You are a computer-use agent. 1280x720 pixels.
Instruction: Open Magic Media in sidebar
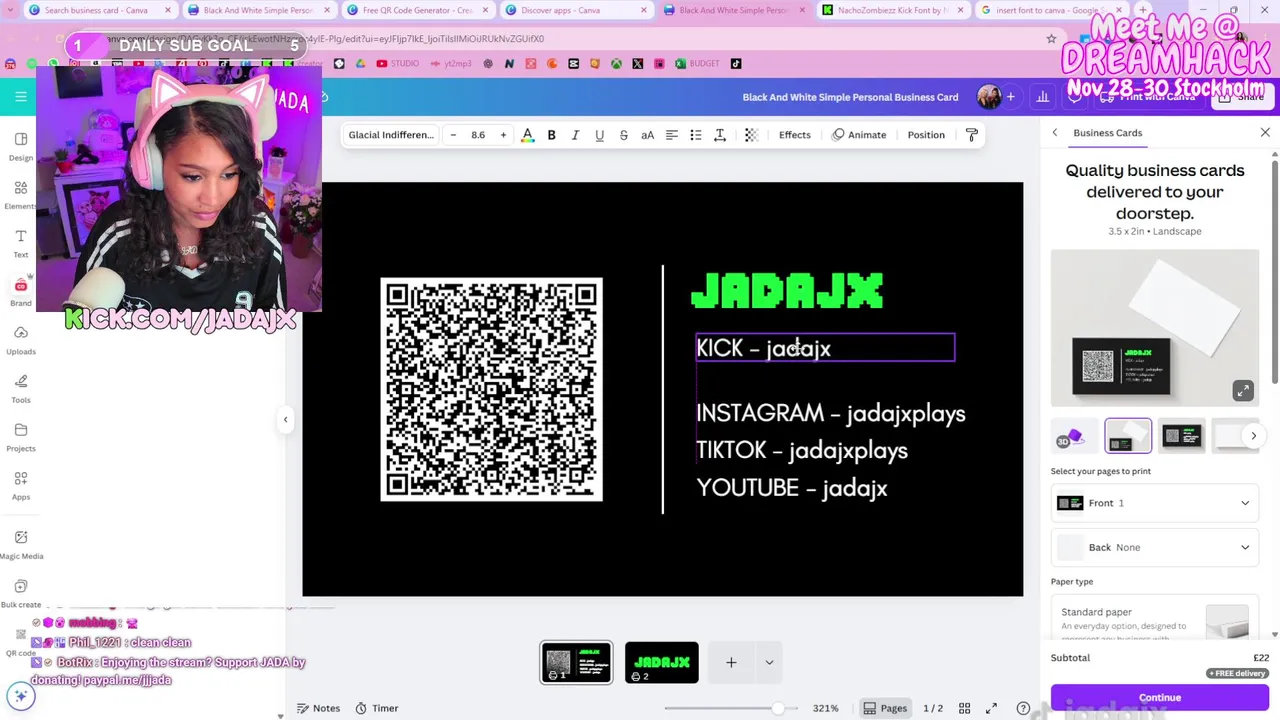coord(21,544)
